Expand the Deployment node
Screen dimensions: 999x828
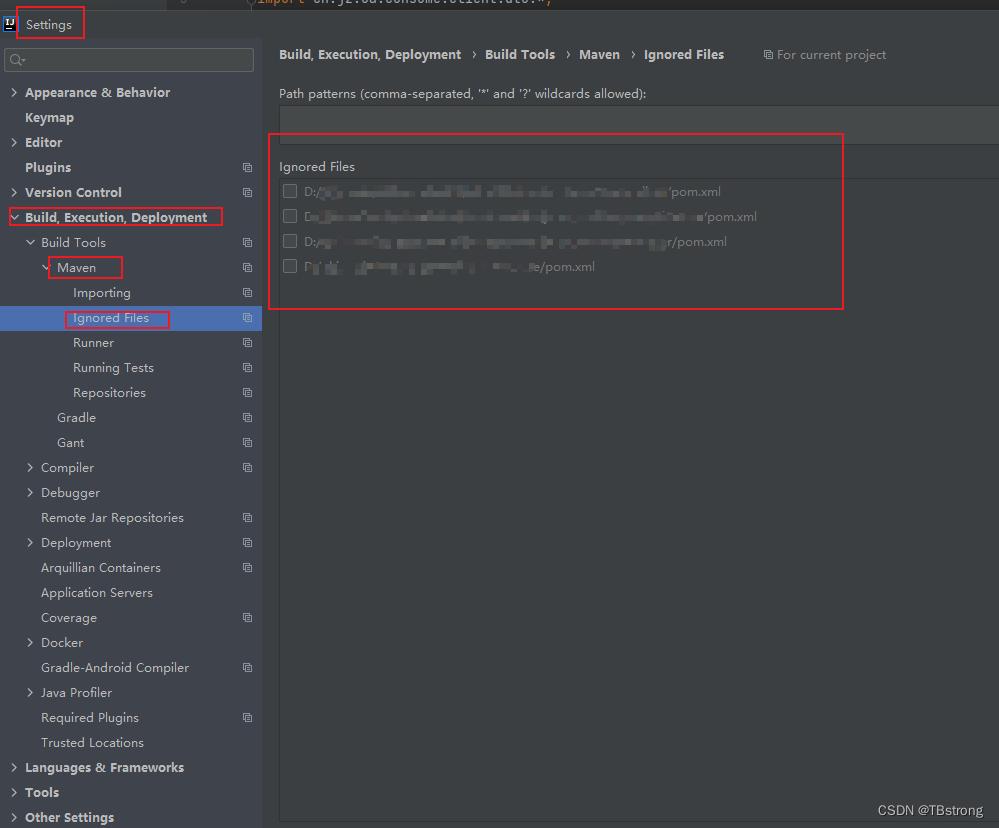[30, 543]
